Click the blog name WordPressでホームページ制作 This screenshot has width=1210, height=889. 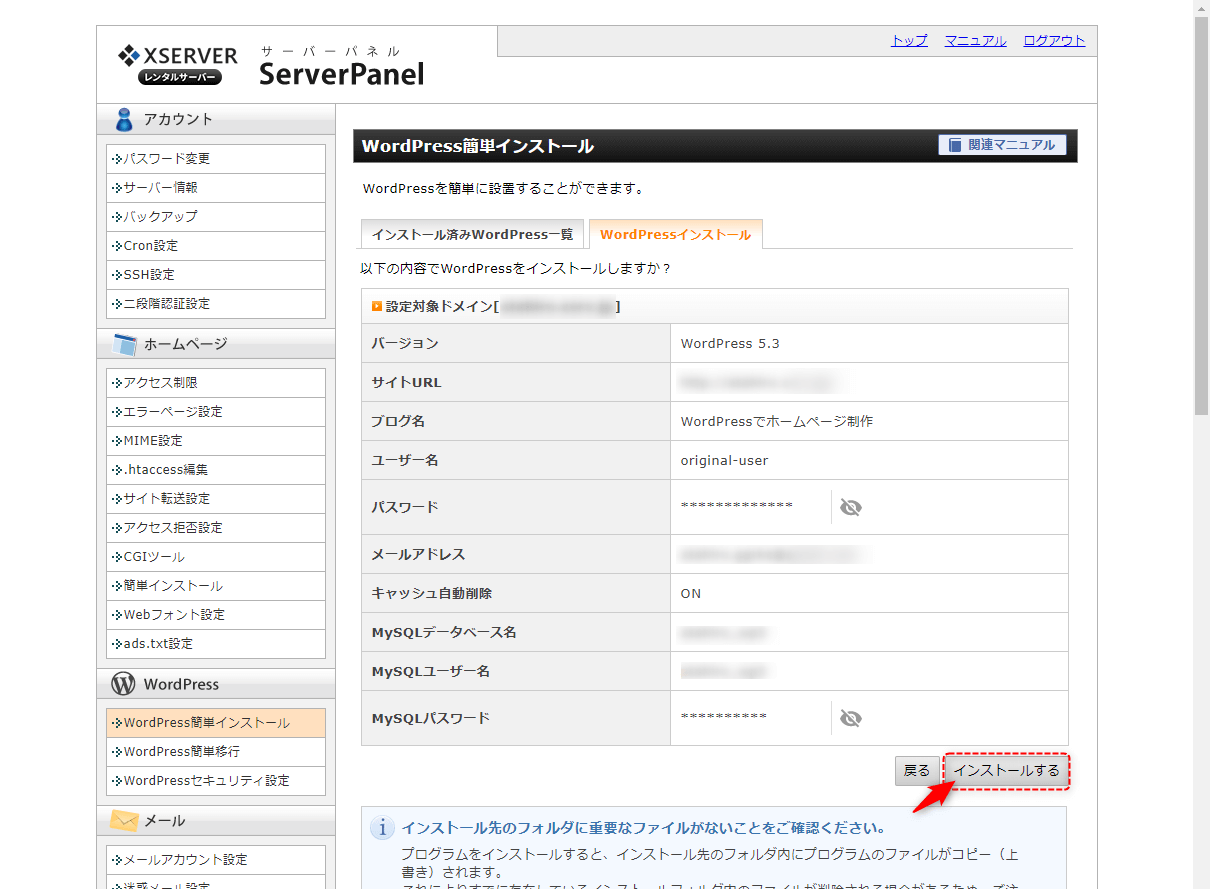777,421
